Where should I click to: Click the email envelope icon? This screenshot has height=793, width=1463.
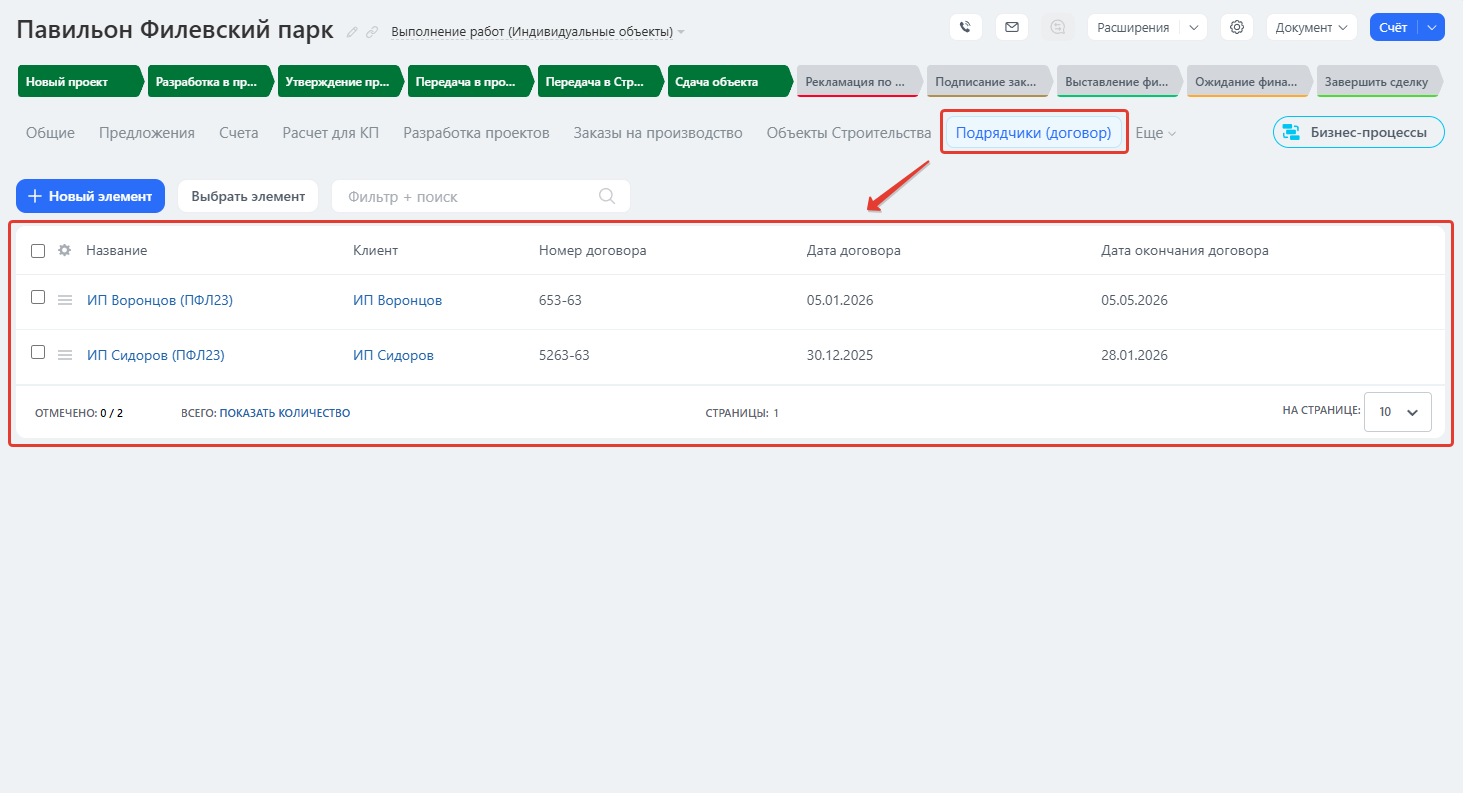[x=1012, y=28]
